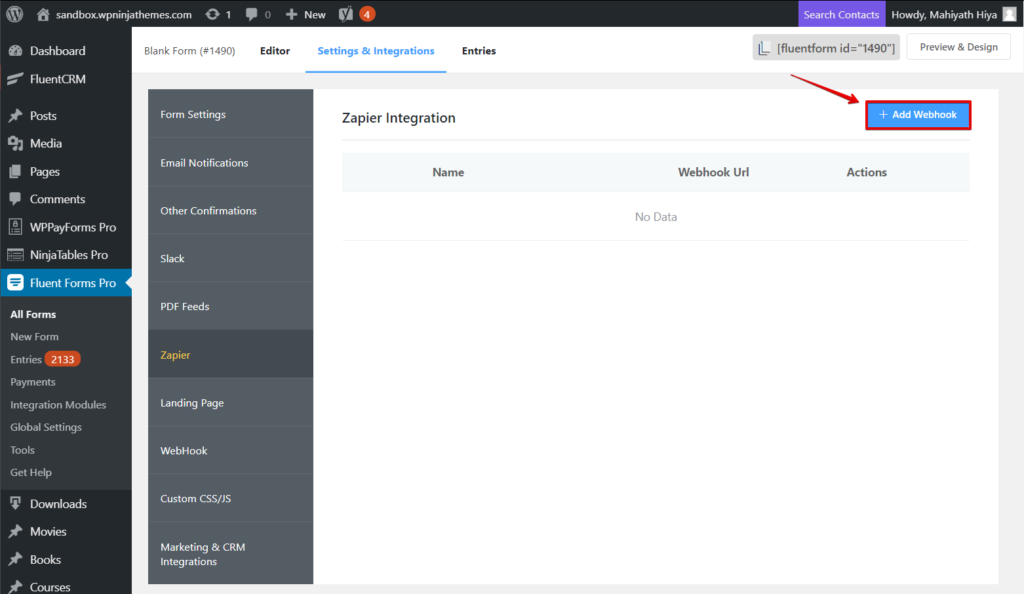Switch to the Entries tab
Image resolution: width=1024 pixels, height=594 pixels.
click(x=478, y=51)
